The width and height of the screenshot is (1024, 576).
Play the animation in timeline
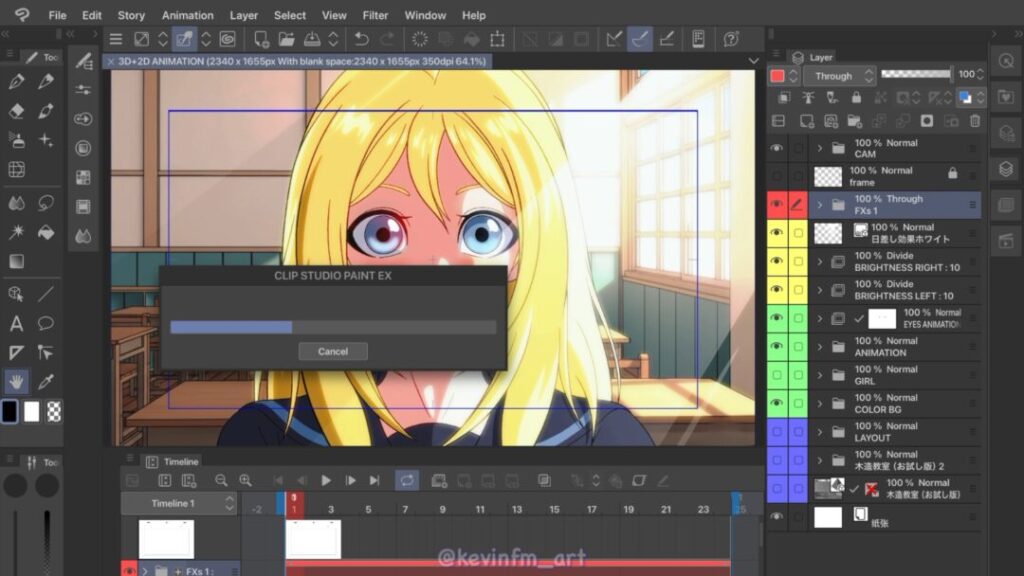(326, 481)
